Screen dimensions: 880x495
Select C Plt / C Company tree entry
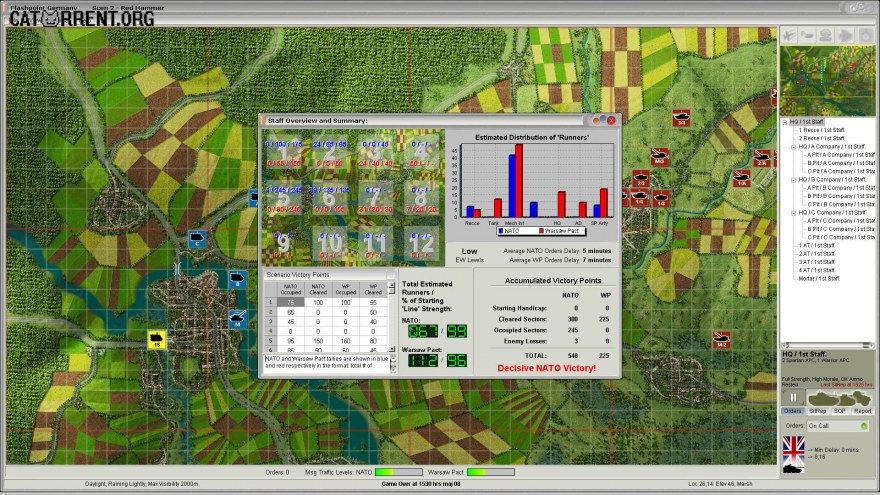[x=841, y=237]
